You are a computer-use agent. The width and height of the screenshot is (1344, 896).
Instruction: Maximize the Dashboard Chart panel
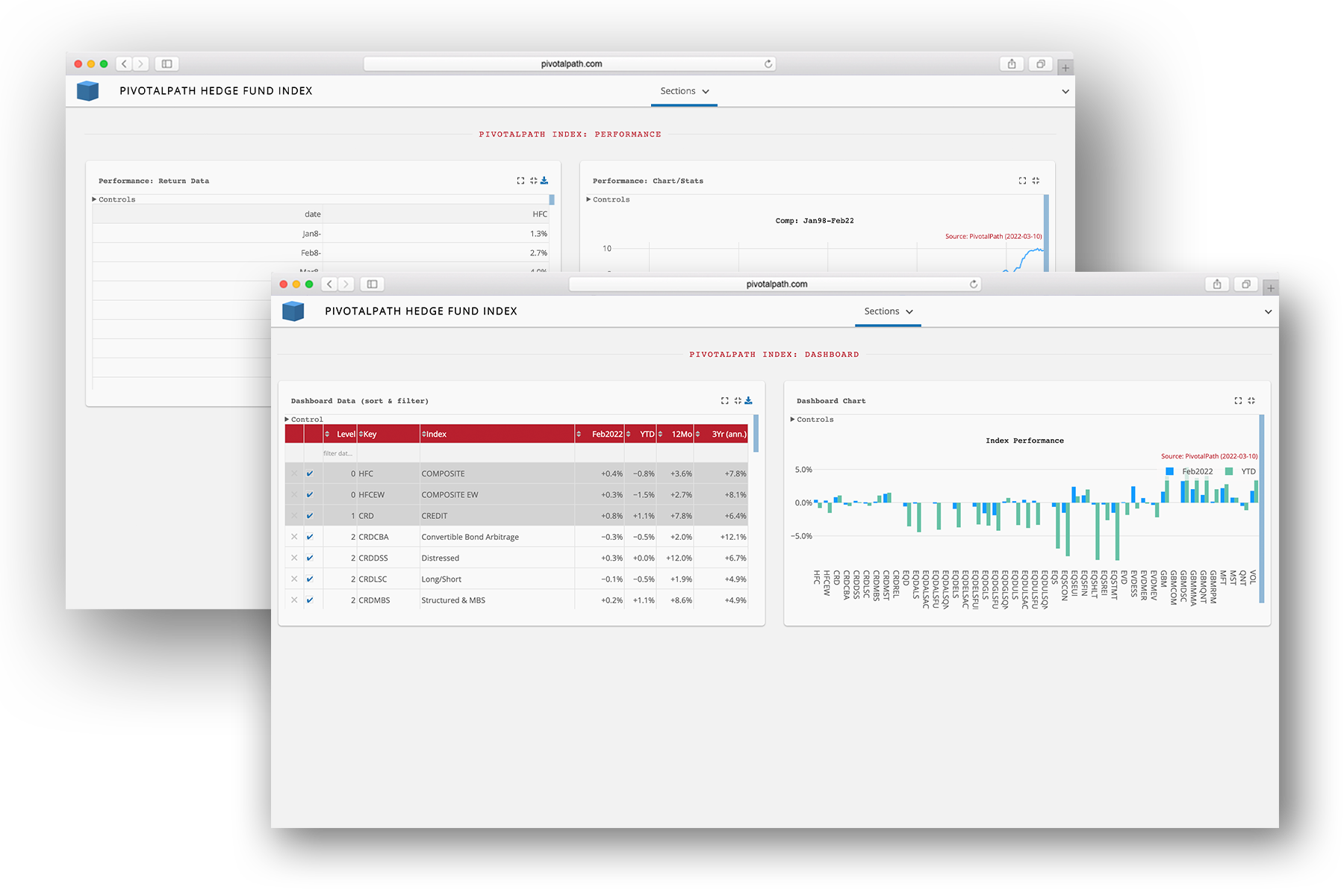(1238, 401)
